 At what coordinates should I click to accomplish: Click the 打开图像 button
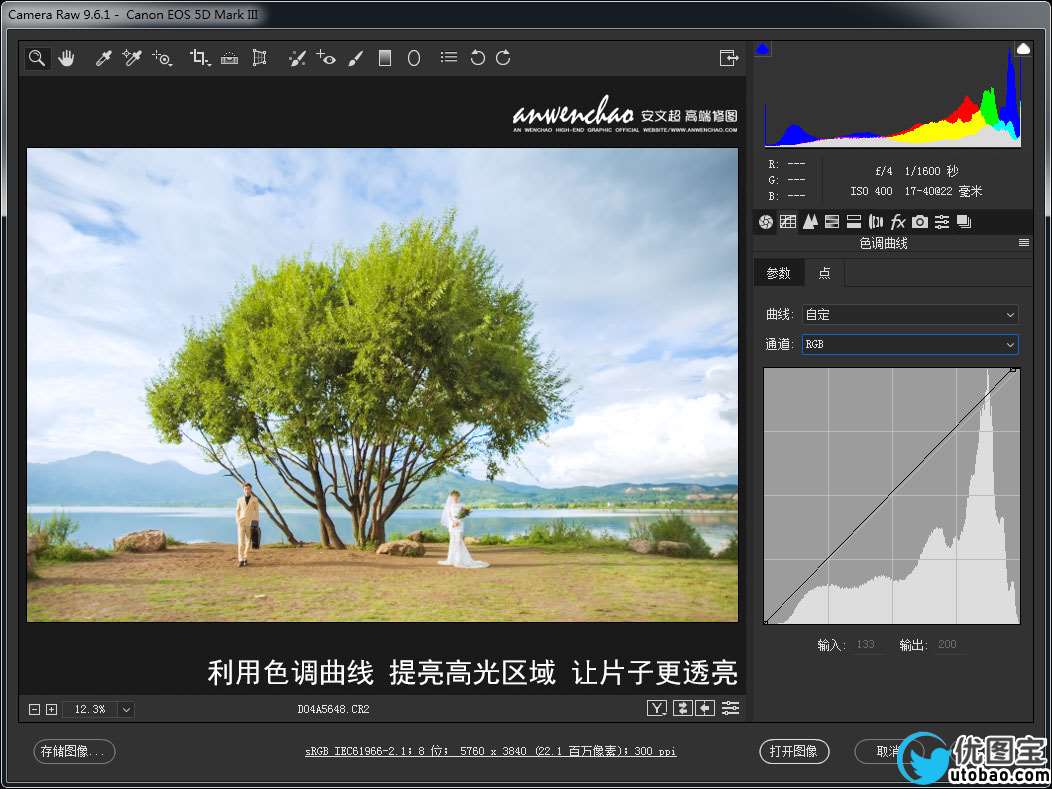(x=794, y=751)
